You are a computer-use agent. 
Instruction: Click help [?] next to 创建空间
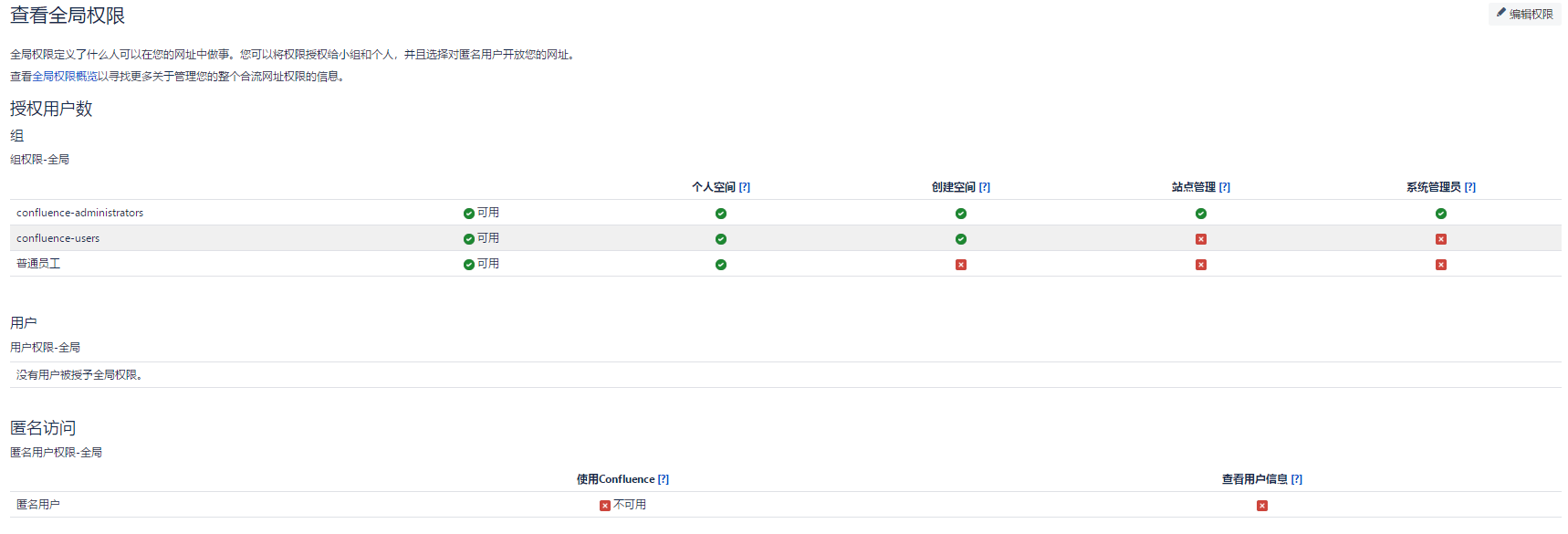(985, 187)
